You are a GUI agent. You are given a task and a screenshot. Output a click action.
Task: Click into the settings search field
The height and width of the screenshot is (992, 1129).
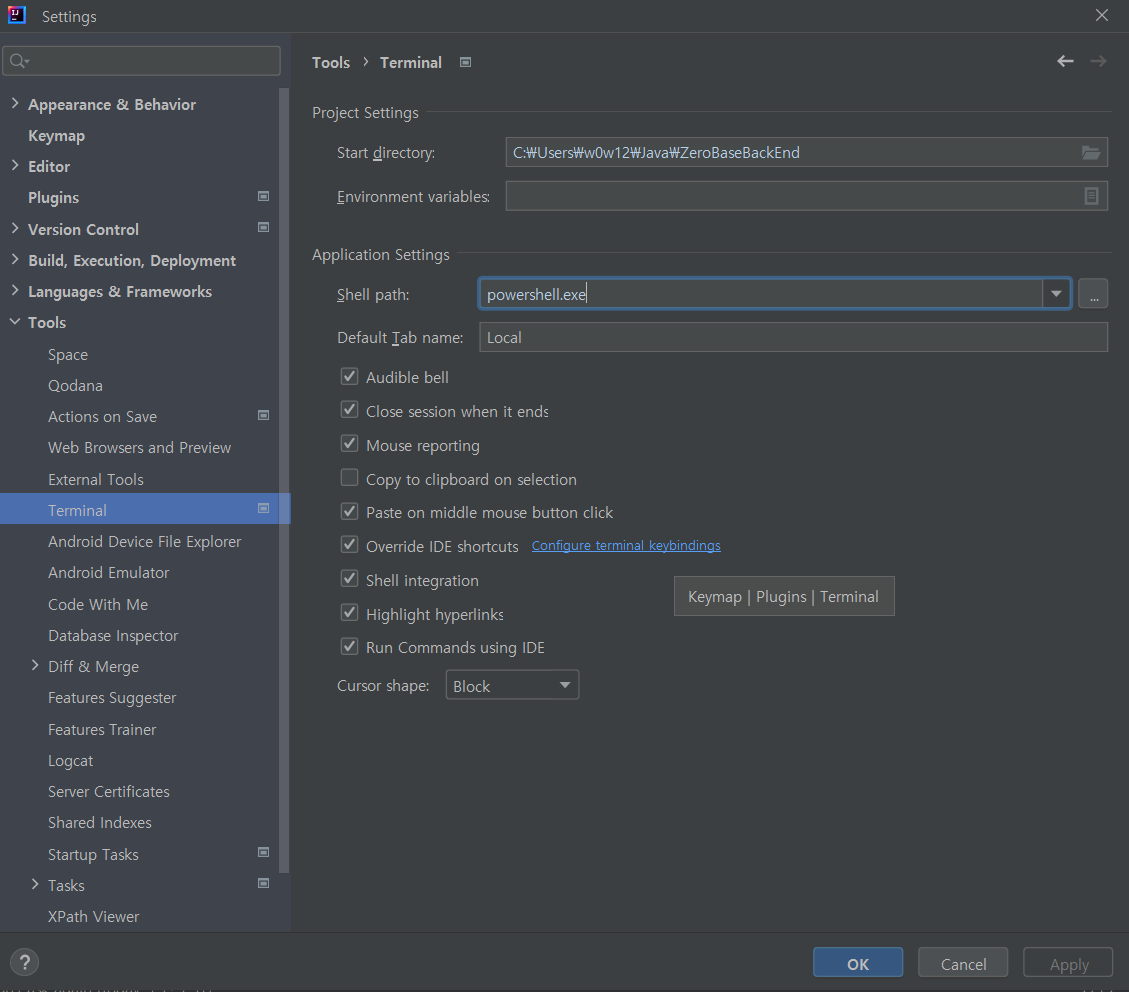click(141, 61)
